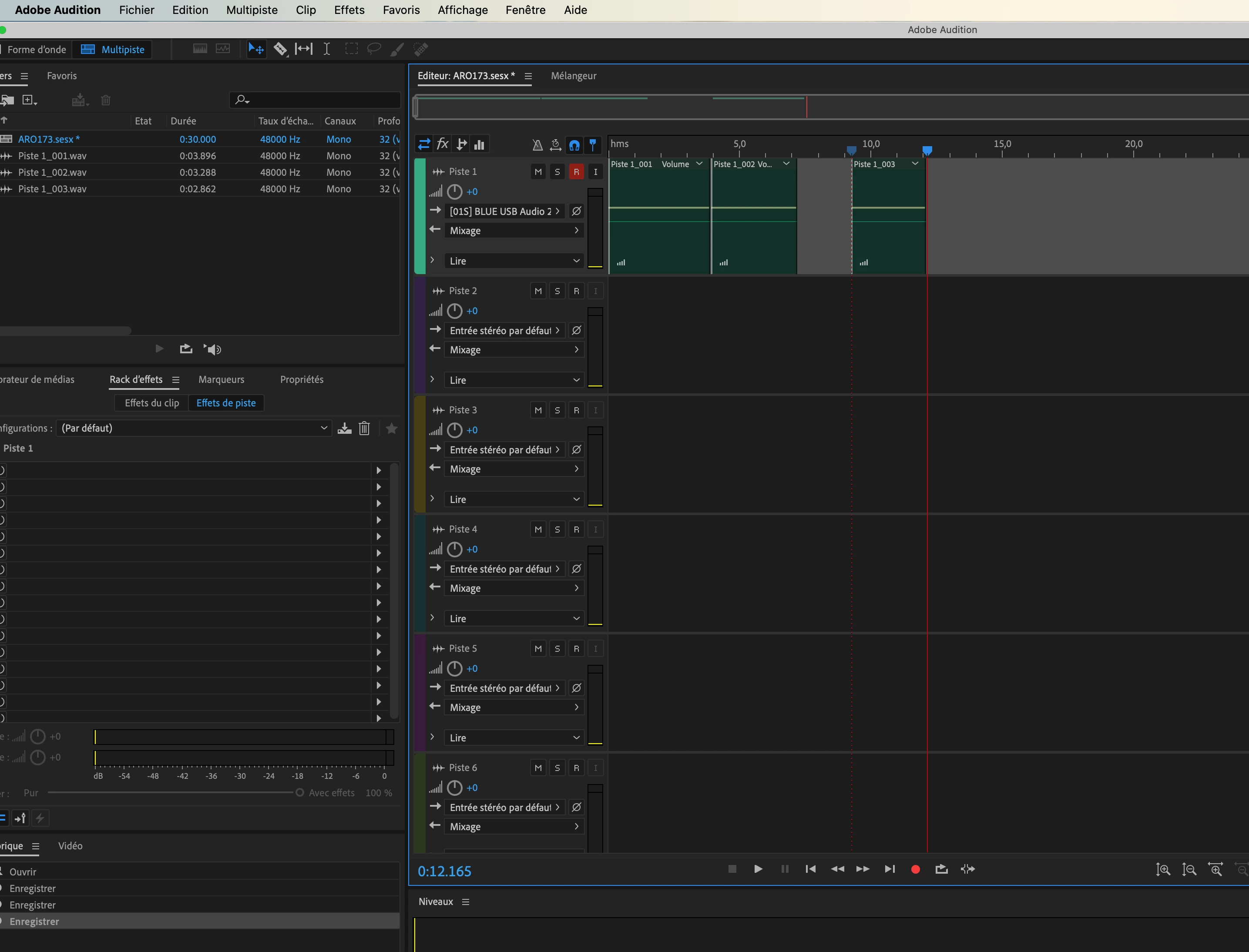Select the Time Selection tool

coord(327,49)
